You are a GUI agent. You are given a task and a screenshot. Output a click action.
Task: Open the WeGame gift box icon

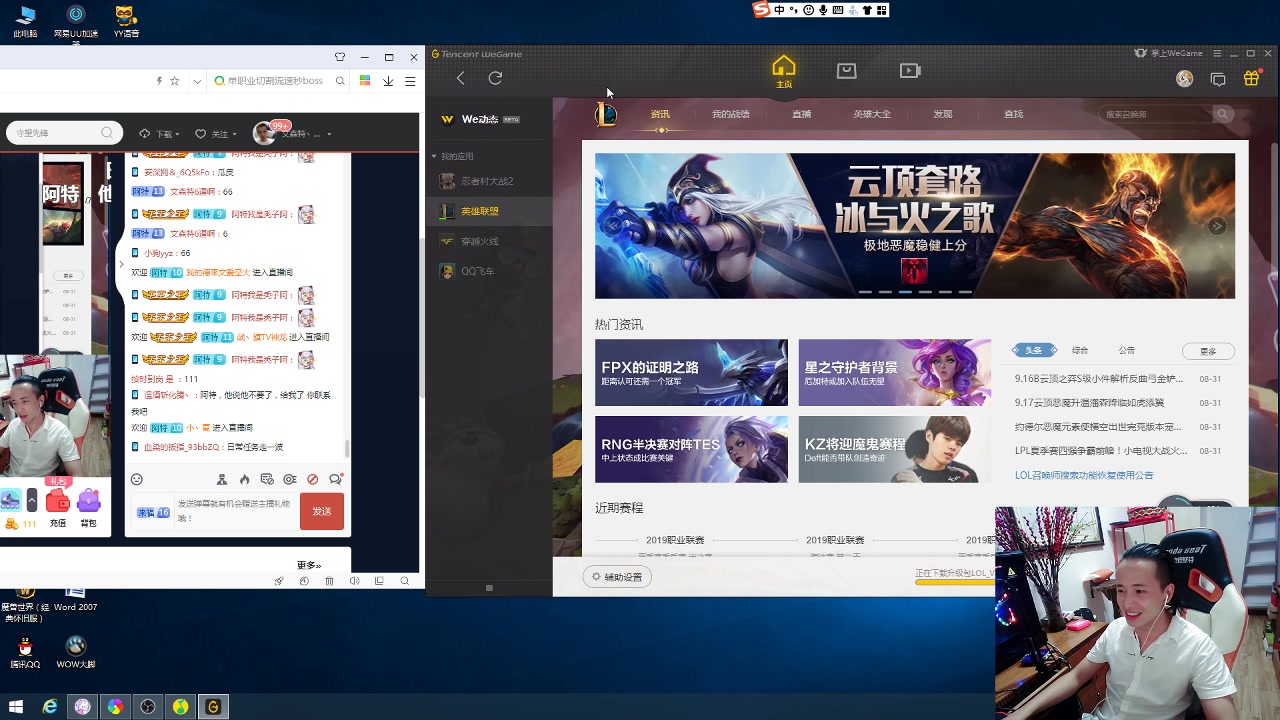[1251, 78]
